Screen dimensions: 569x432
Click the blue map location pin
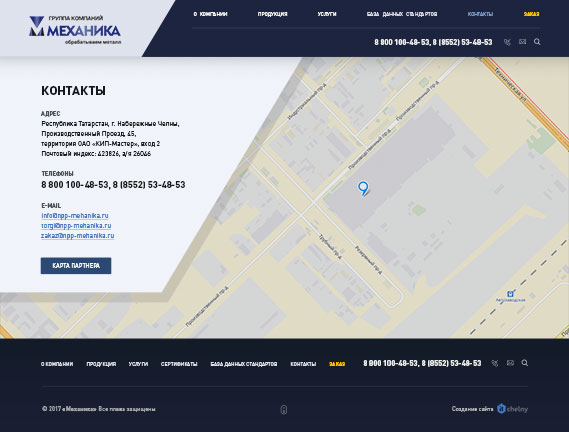(363, 188)
